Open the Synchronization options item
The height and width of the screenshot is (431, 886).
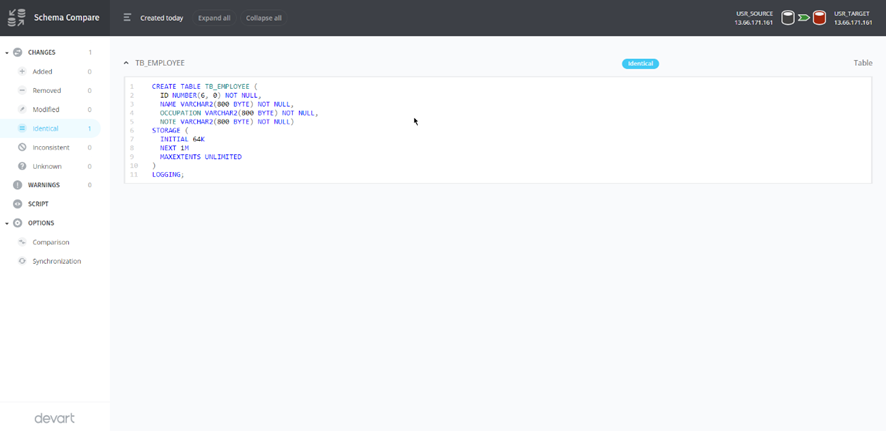[56, 261]
